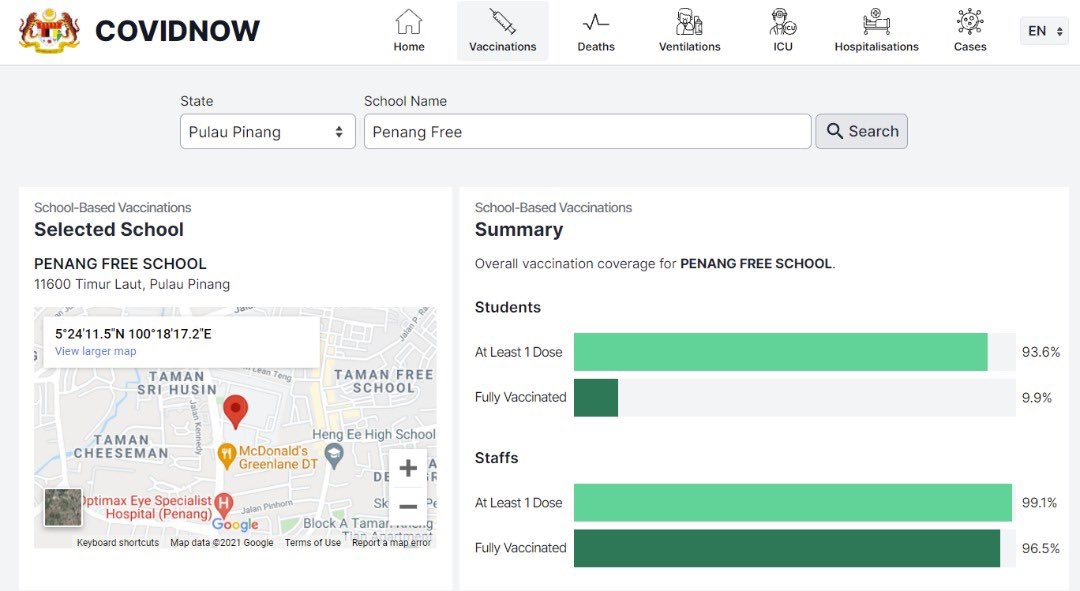Click the Home house icon
The image size is (1080, 591).
(x=408, y=22)
